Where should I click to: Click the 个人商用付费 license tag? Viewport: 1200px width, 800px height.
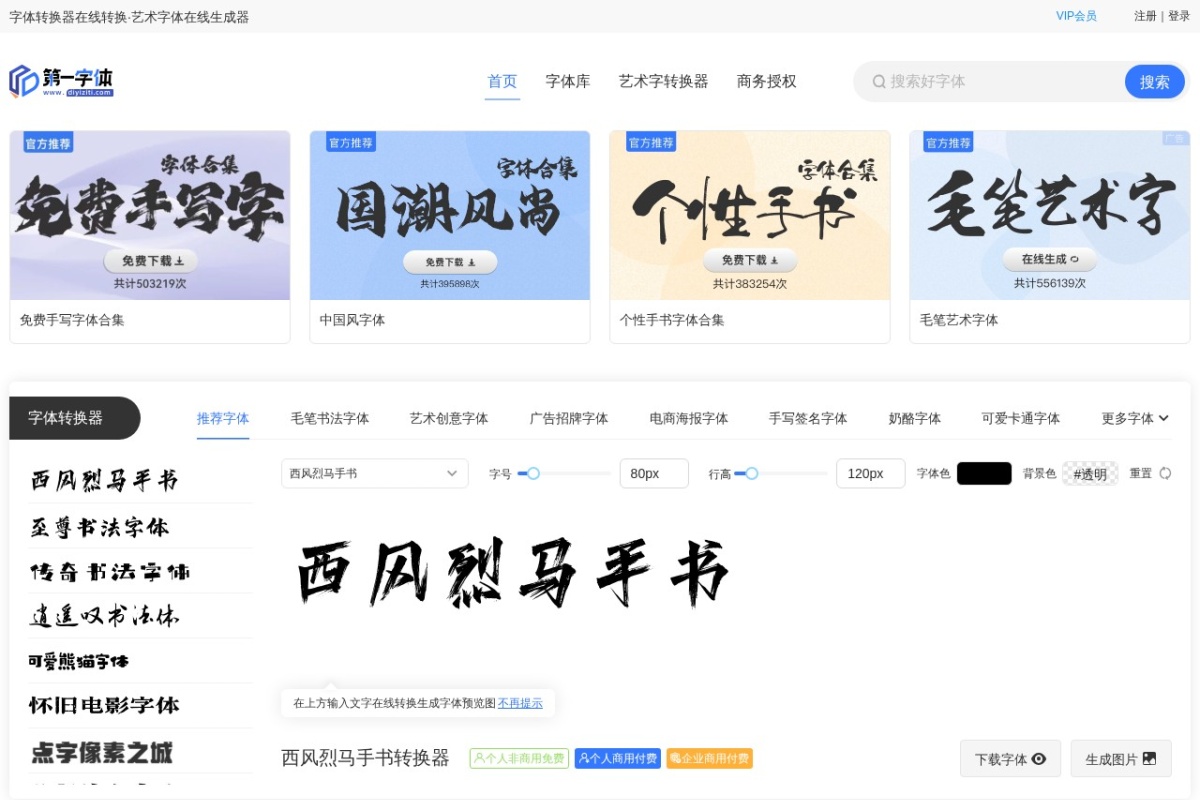pyautogui.click(x=618, y=759)
